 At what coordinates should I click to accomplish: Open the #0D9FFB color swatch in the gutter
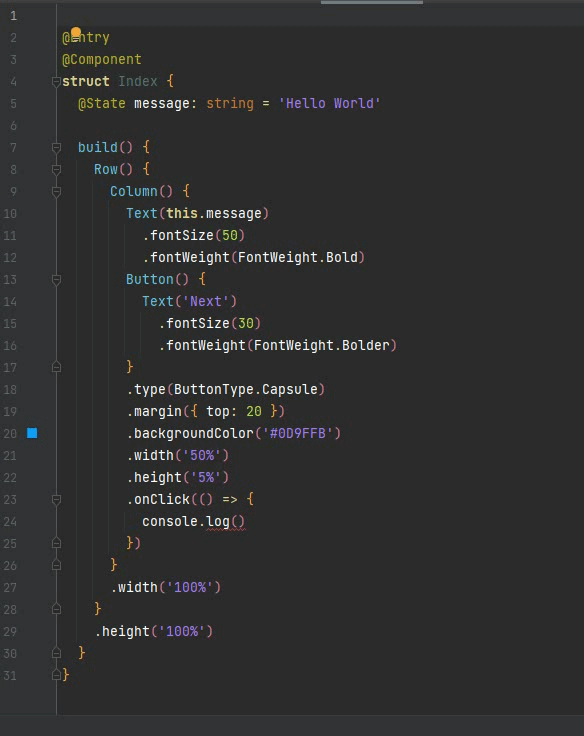tap(32, 433)
